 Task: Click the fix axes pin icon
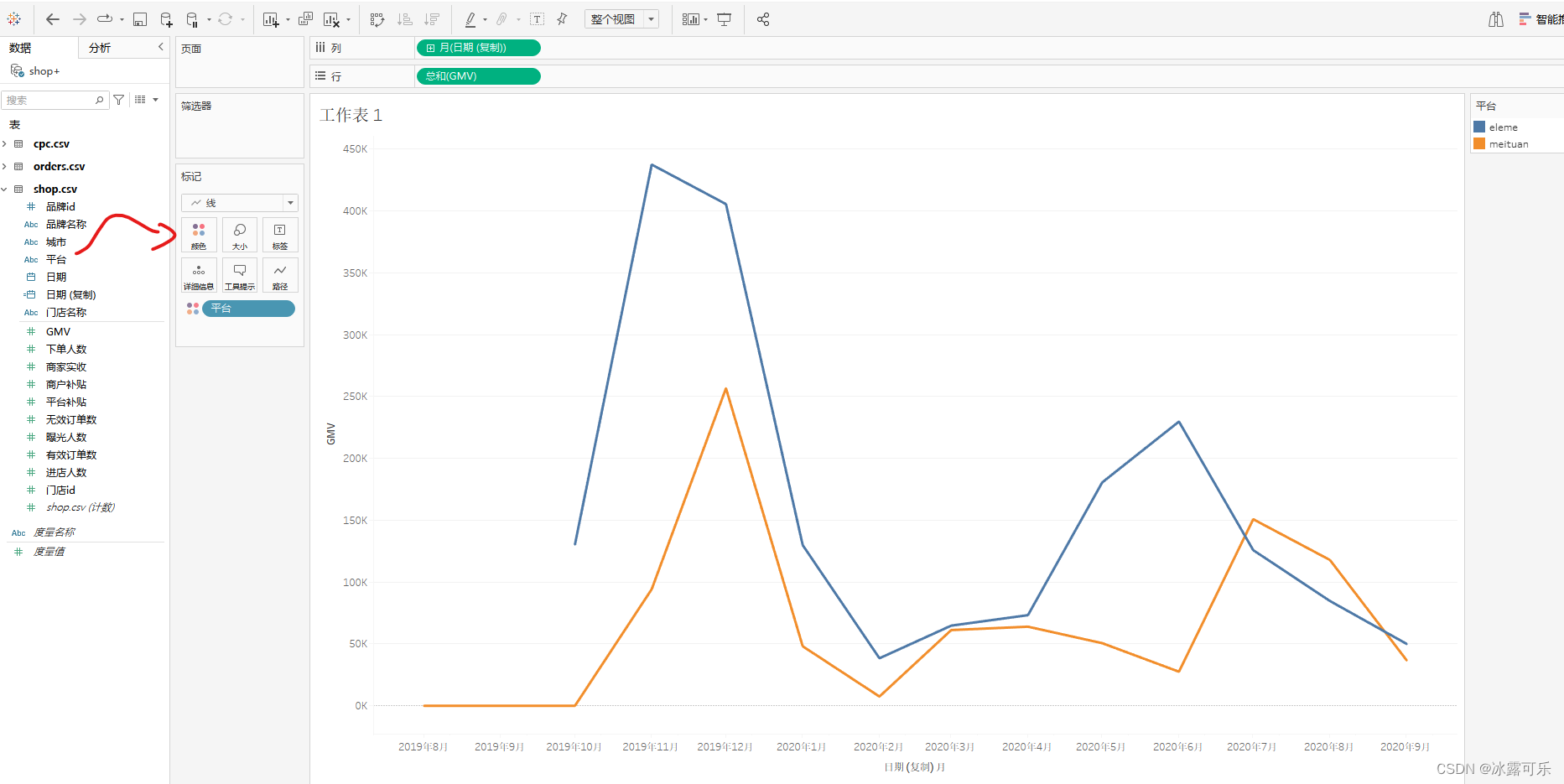562,19
